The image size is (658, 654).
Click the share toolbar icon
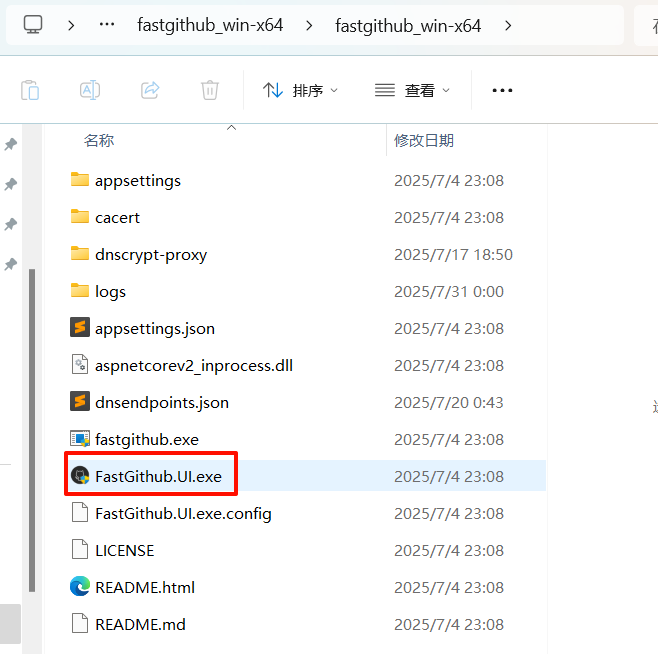tap(150, 90)
